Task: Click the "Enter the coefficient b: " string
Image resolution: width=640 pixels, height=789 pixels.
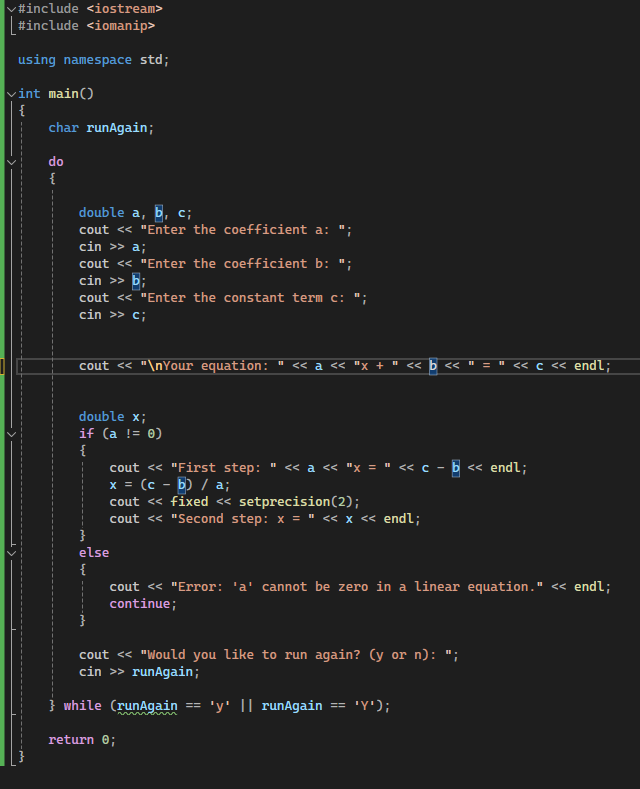Action: [x=243, y=264]
